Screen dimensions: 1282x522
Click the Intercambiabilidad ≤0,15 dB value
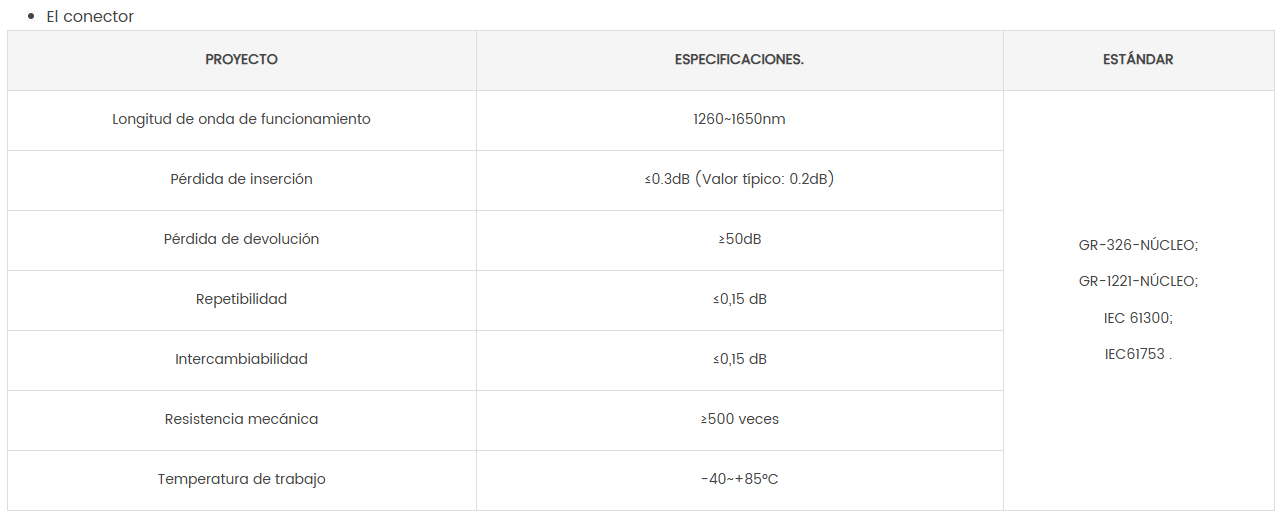click(740, 359)
